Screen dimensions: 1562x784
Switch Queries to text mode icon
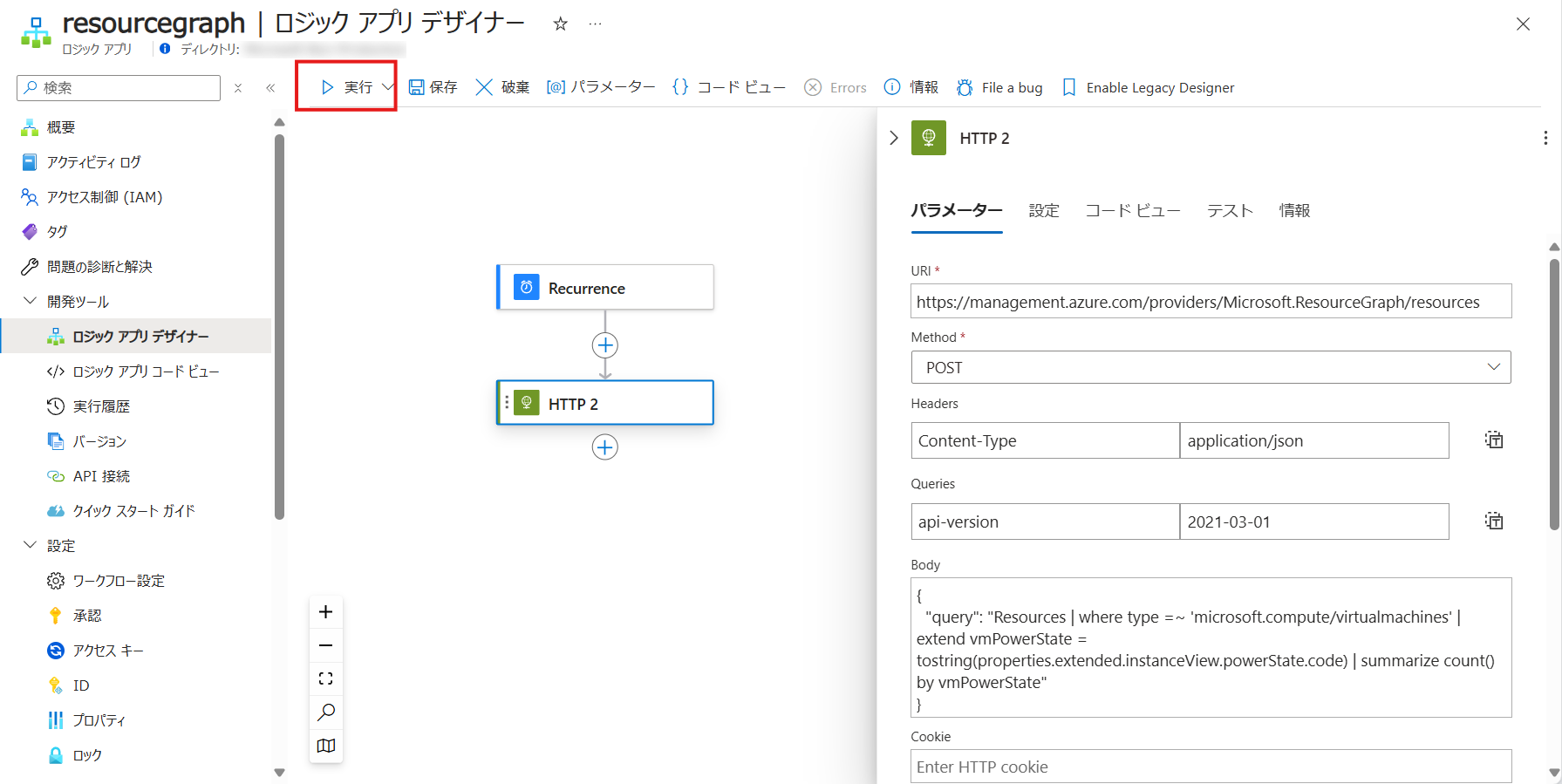1494,521
